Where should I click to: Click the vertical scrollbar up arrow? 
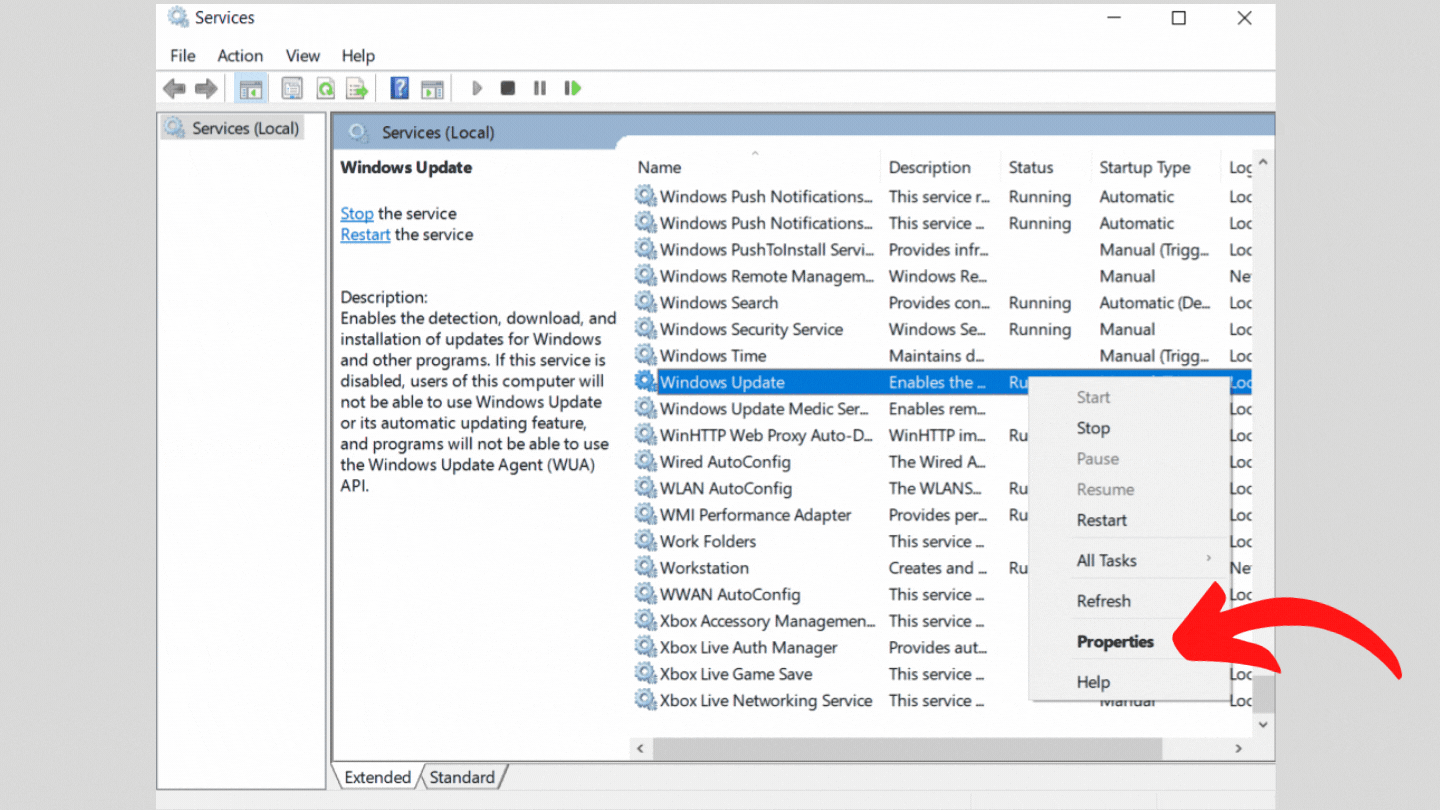[1263, 163]
